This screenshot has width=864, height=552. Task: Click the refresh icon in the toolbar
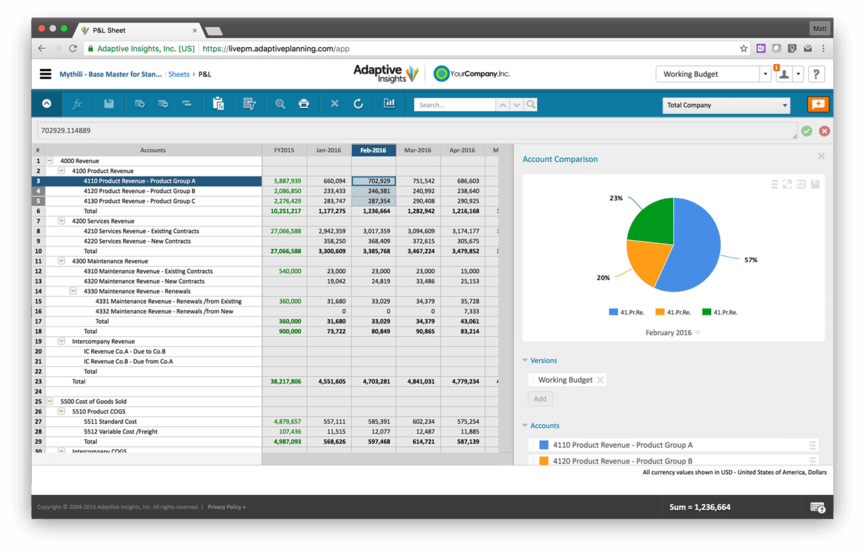tap(358, 104)
